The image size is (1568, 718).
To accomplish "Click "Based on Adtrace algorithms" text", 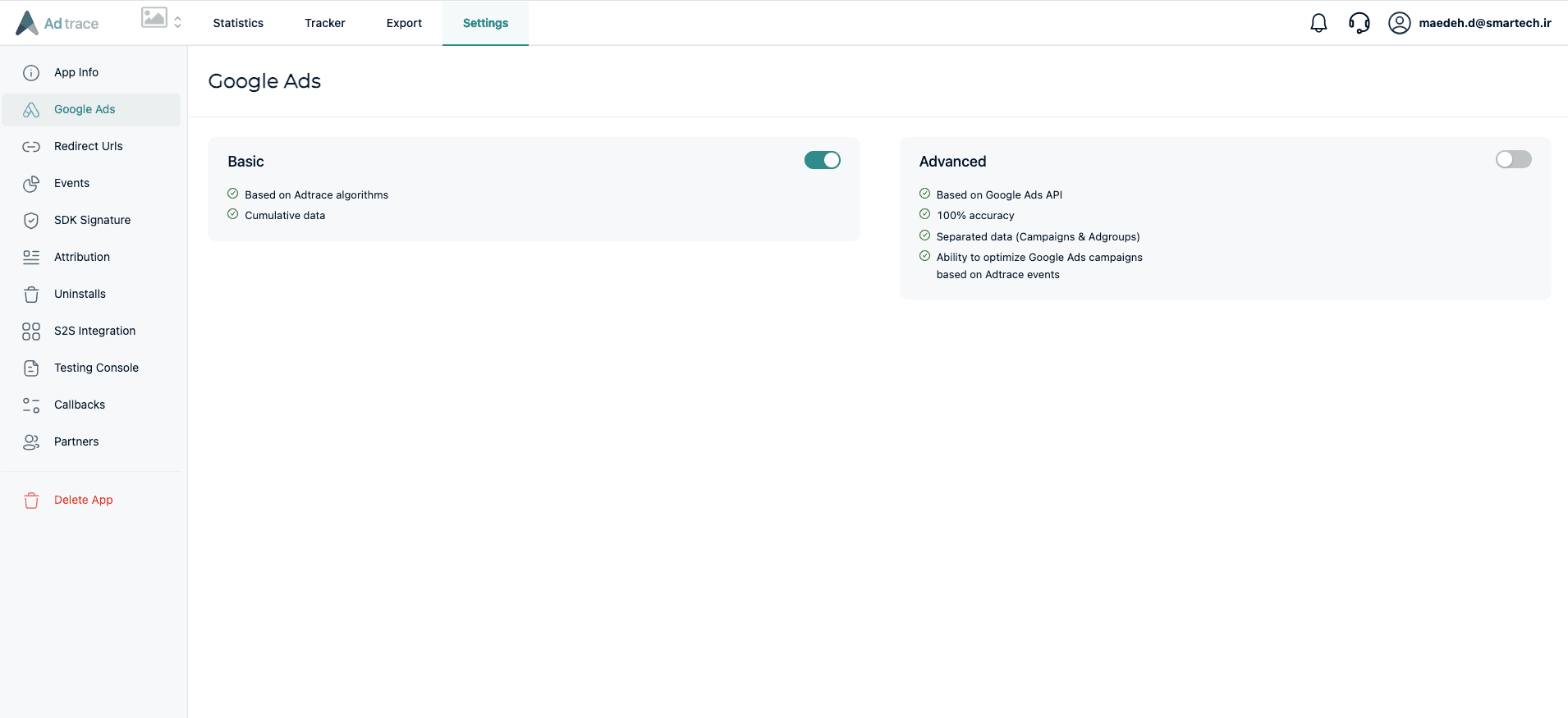I will 316,194.
